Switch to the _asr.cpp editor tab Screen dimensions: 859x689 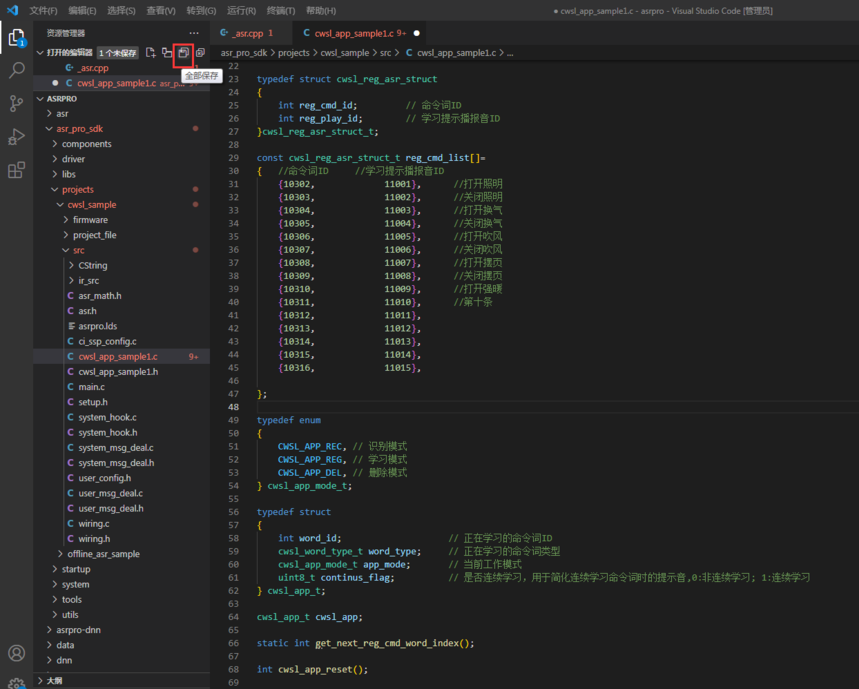[x=253, y=33]
